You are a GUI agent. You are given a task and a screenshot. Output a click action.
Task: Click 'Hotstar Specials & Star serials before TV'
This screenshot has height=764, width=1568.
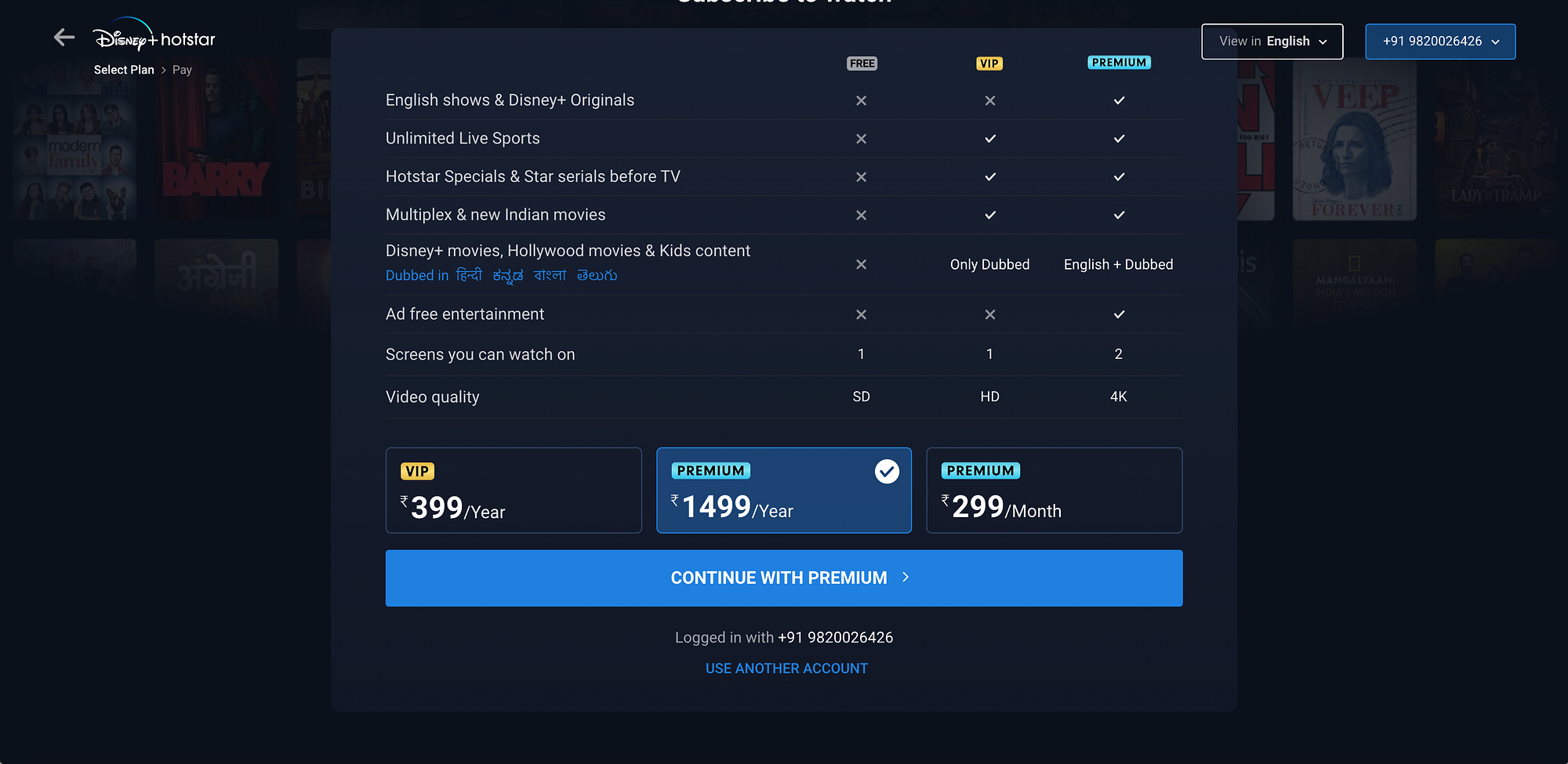click(533, 177)
